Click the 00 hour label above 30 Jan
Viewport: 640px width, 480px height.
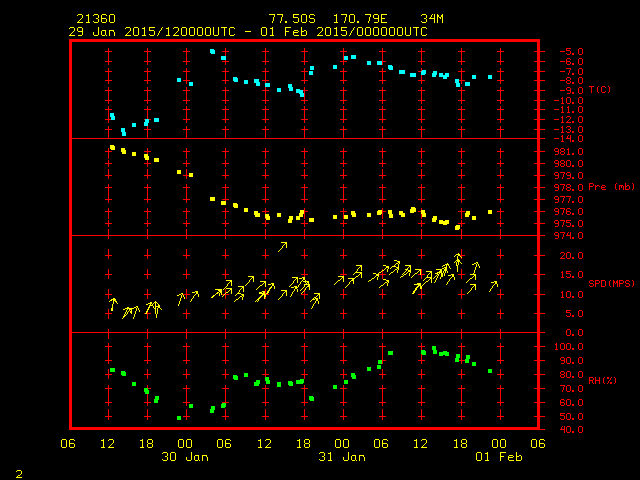click(x=185, y=444)
